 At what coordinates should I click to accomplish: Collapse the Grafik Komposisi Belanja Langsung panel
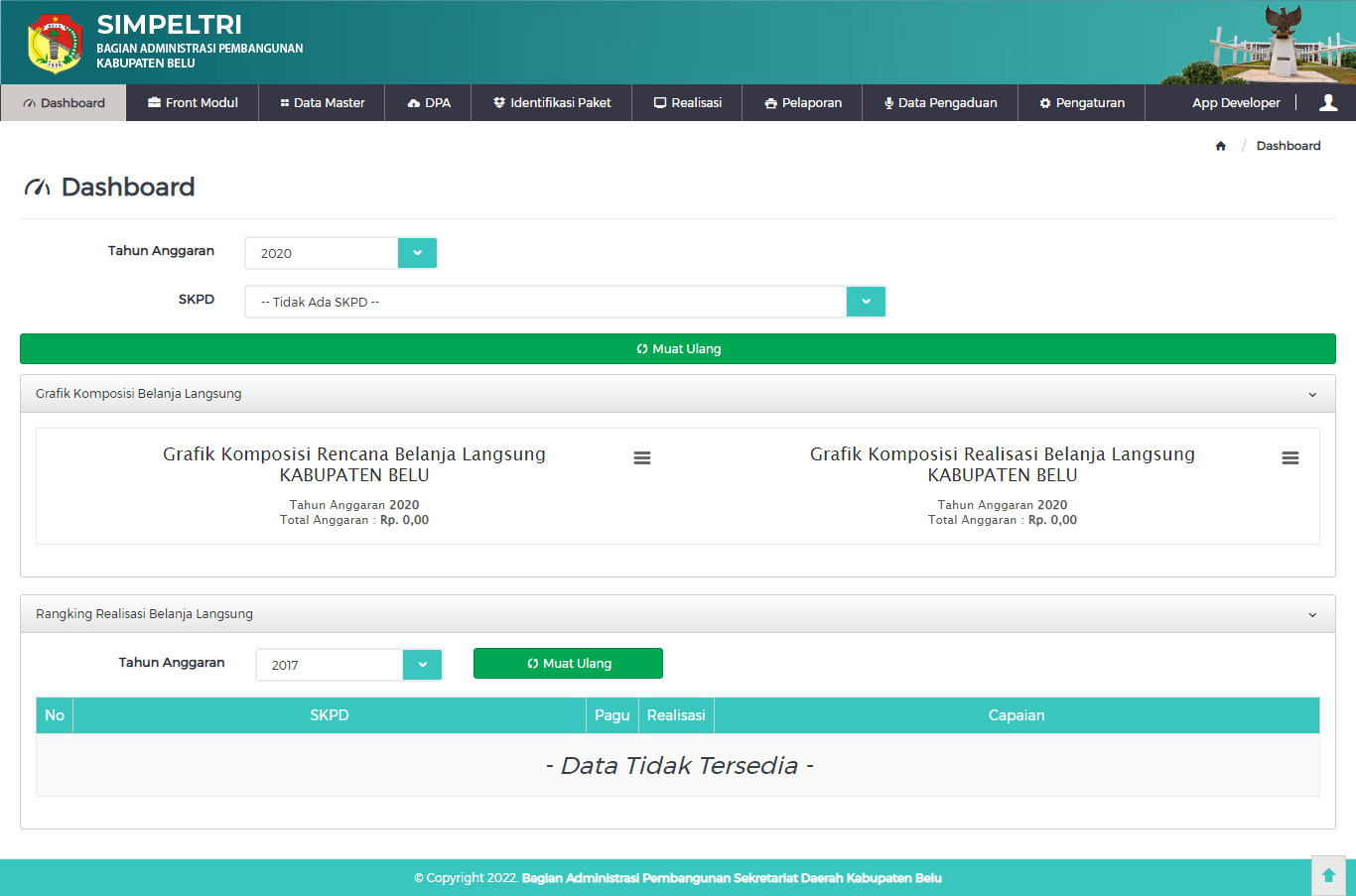[x=1312, y=395]
